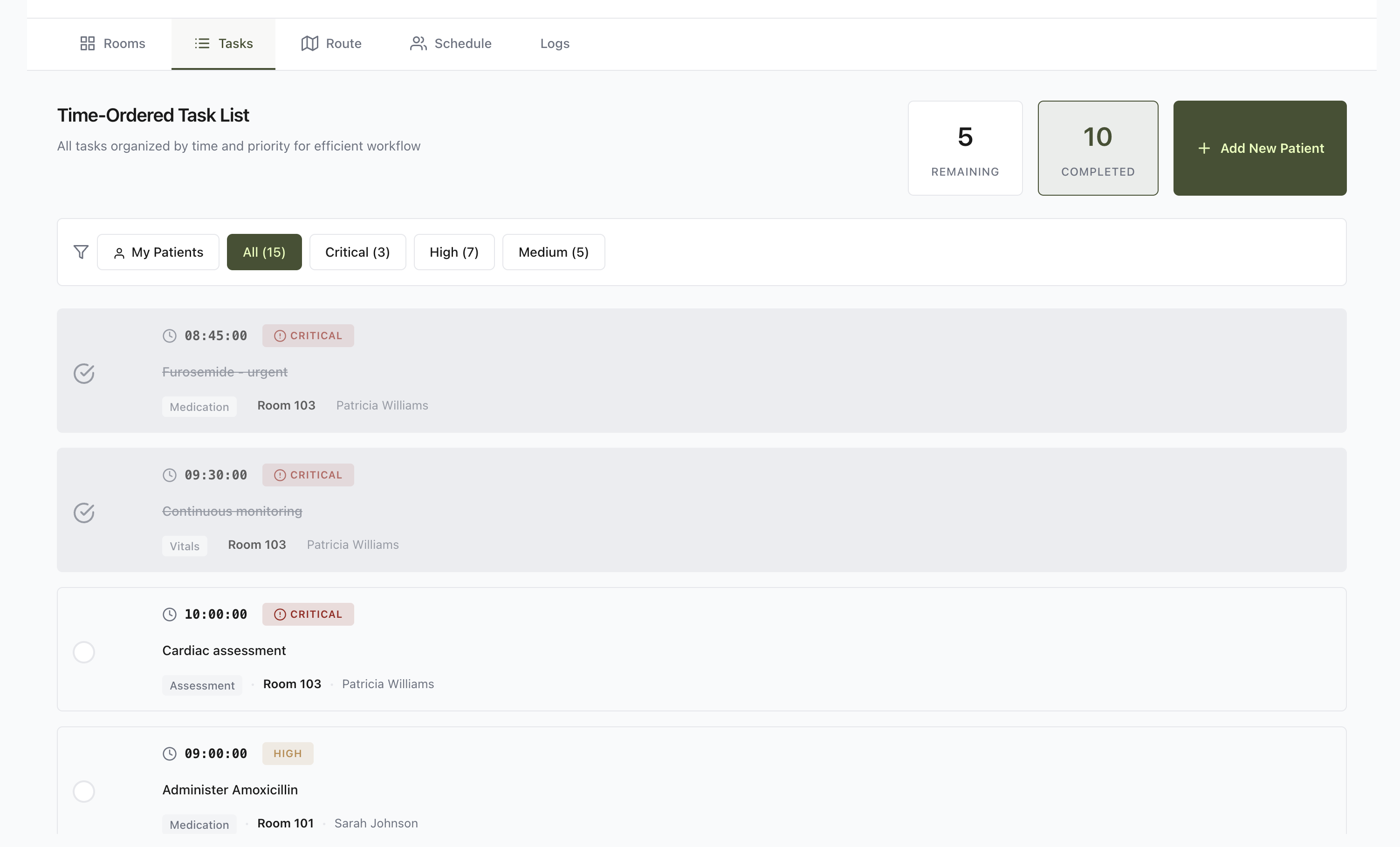Uncheck the completed Furosemide urgent task
Screen dimensions: 1400x847
point(84,374)
